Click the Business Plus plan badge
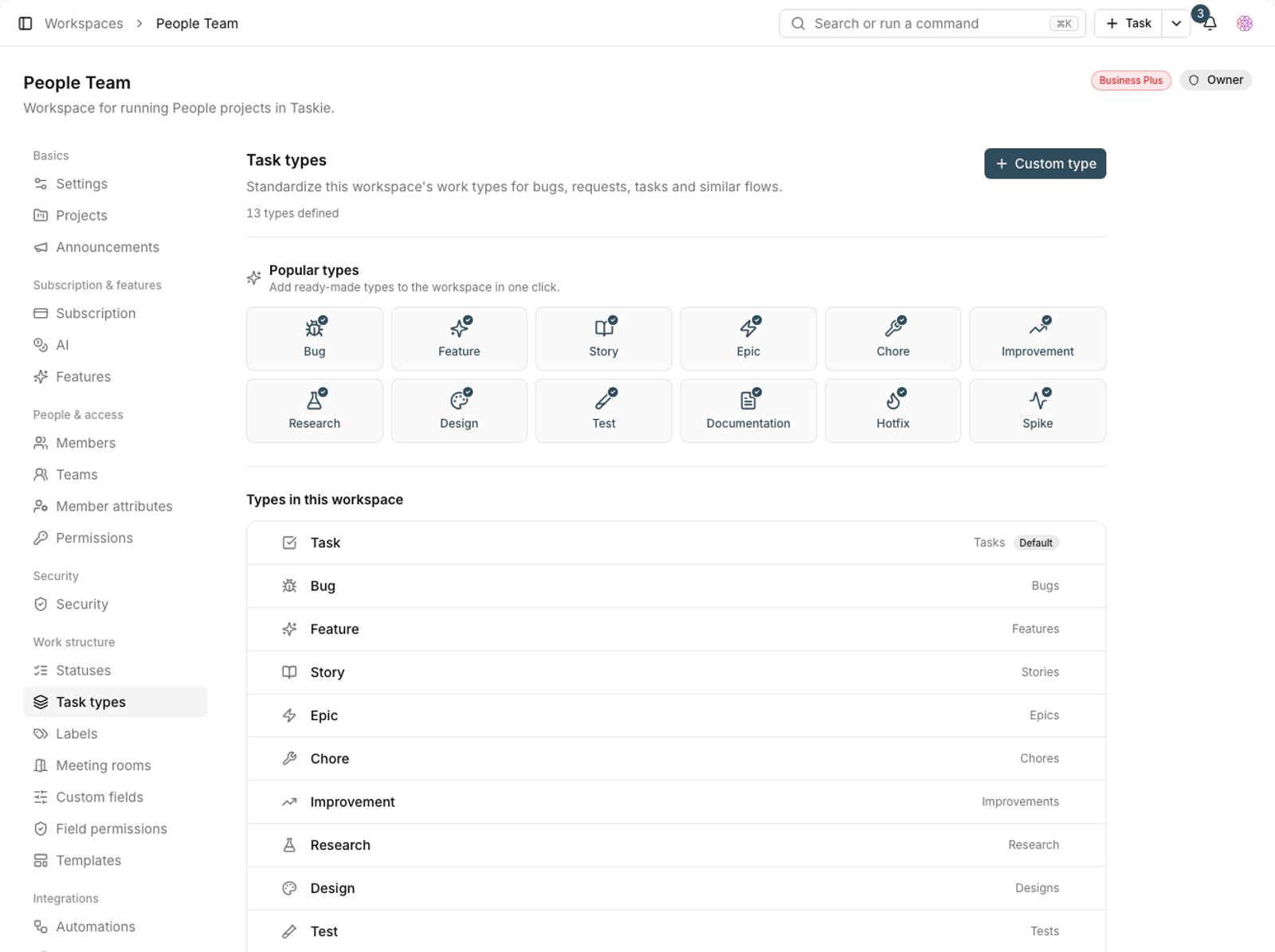The height and width of the screenshot is (952, 1275). pos(1131,80)
